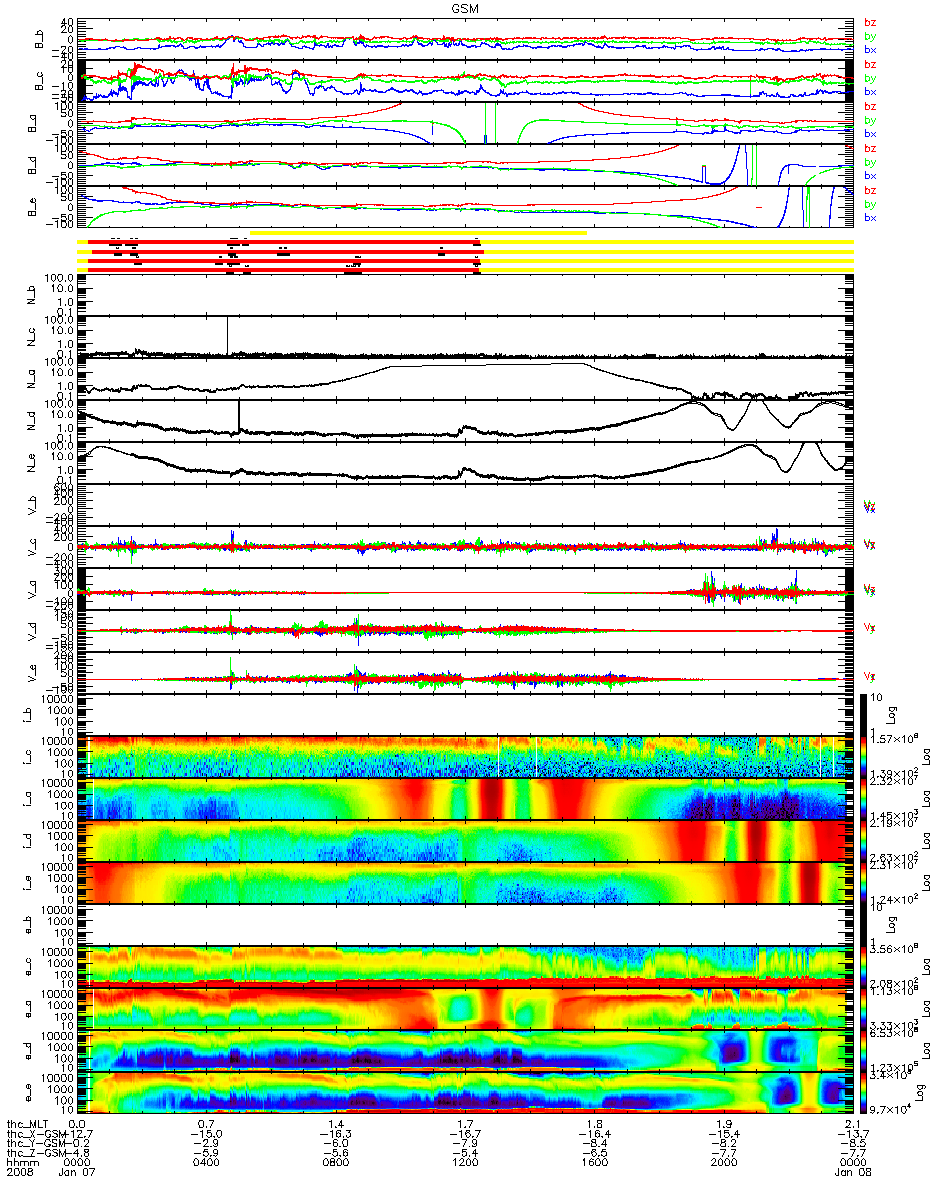Click the 0800 time tick label

point(337,1164)
